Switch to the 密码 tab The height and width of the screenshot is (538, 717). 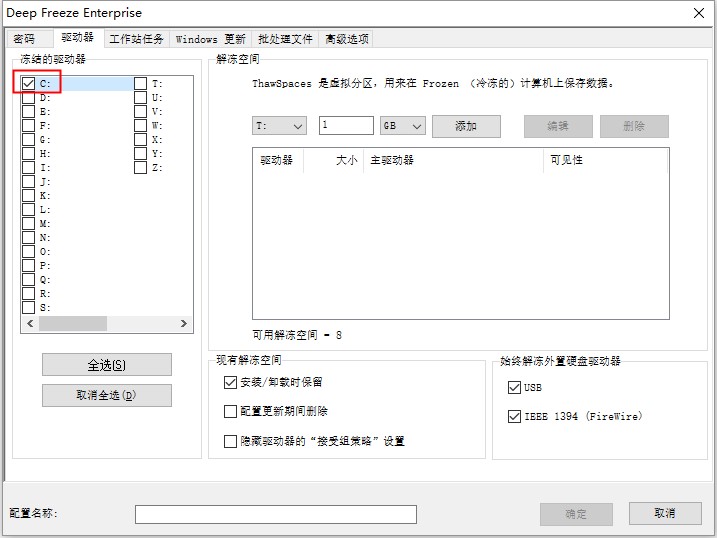coord(30,39)
